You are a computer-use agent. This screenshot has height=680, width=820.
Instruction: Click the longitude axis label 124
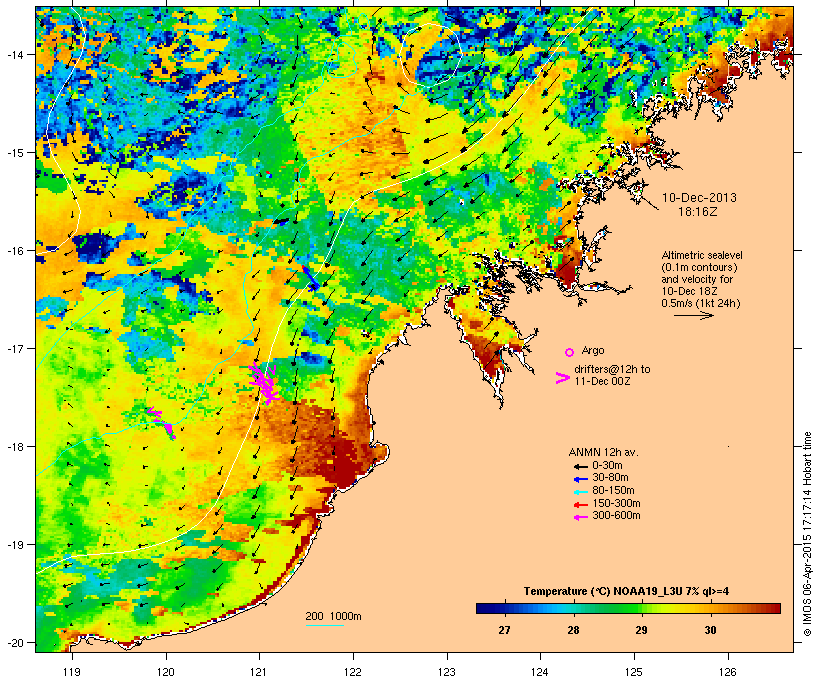coord(540,672)
